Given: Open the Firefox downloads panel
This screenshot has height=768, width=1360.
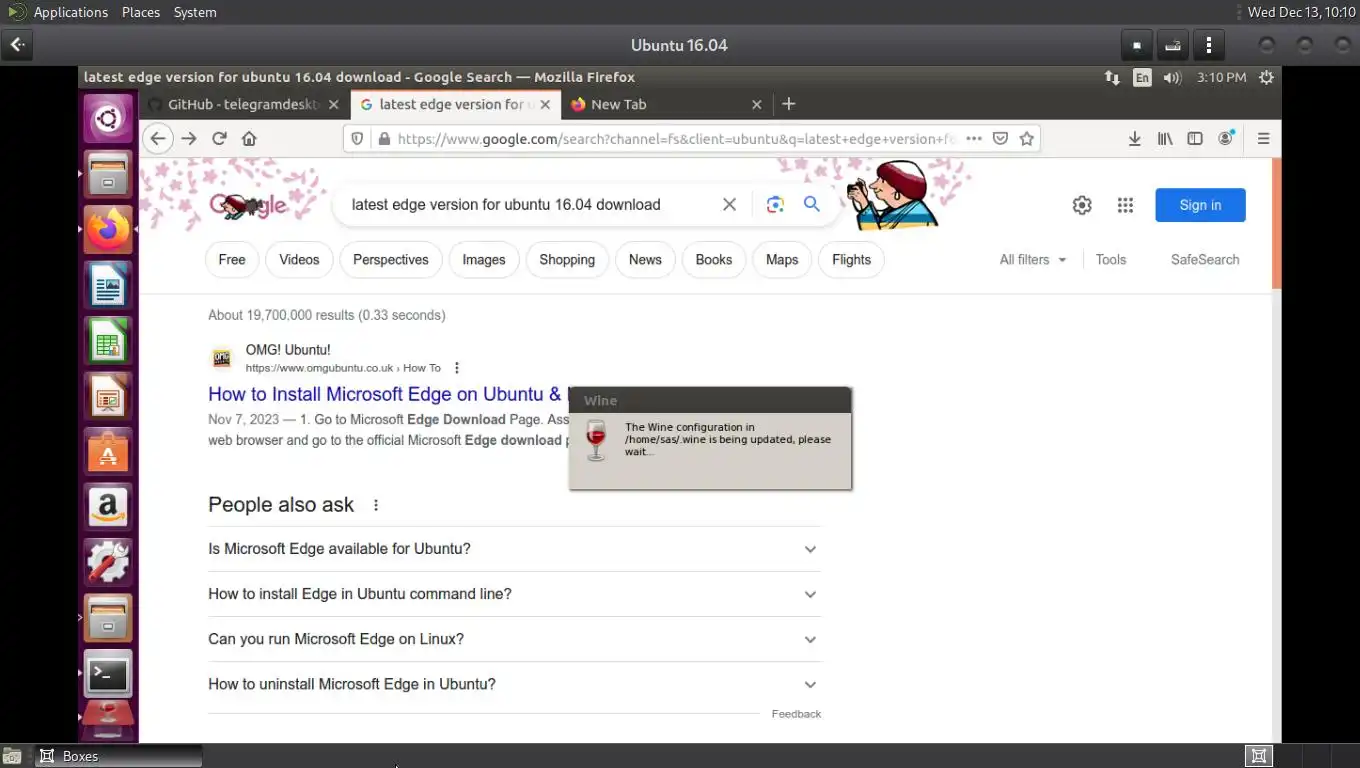Looking at the screenshot, I should click(x=1134, y=139).
